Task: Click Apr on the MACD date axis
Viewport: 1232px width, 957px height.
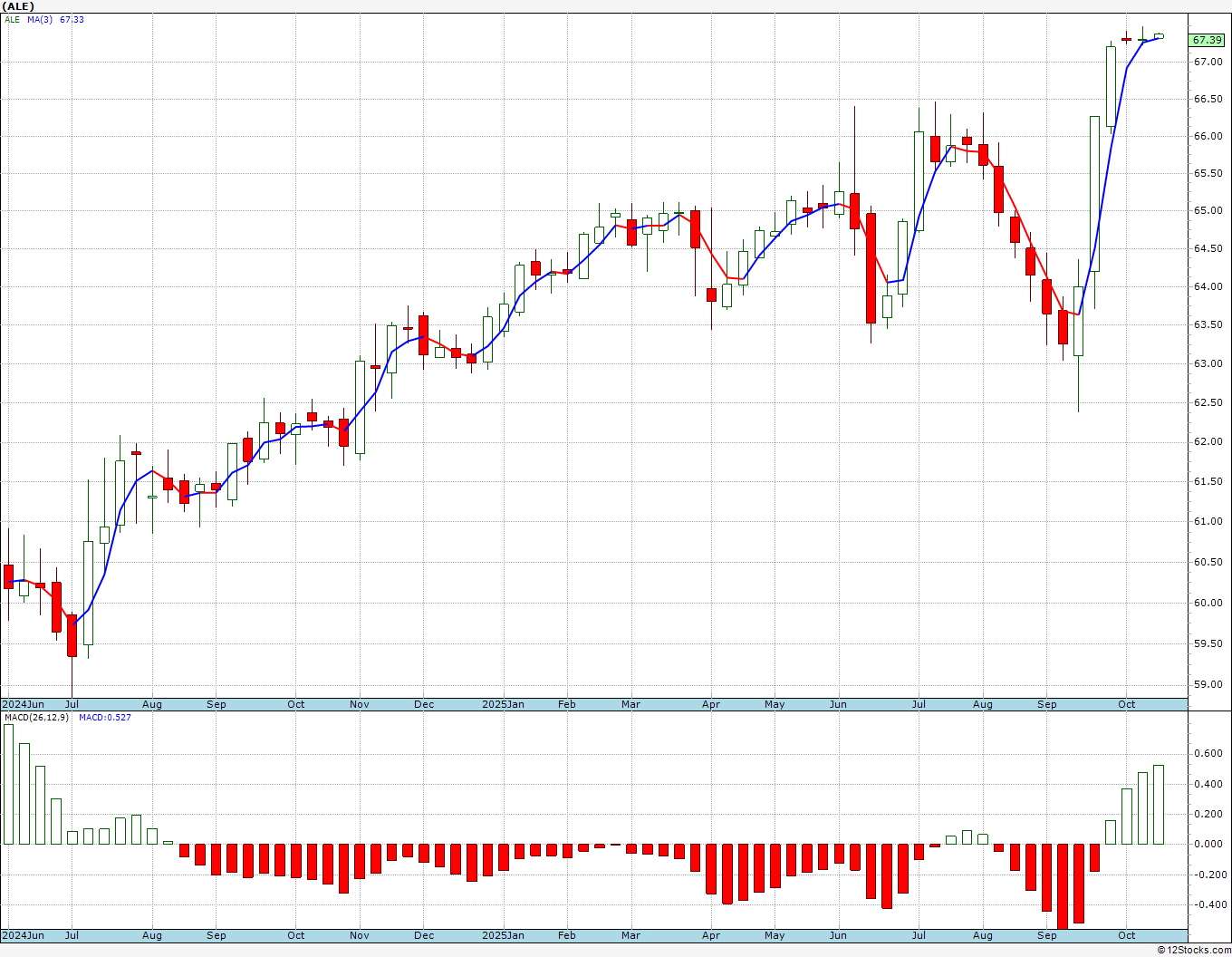Action: click(x=711, y=935)
